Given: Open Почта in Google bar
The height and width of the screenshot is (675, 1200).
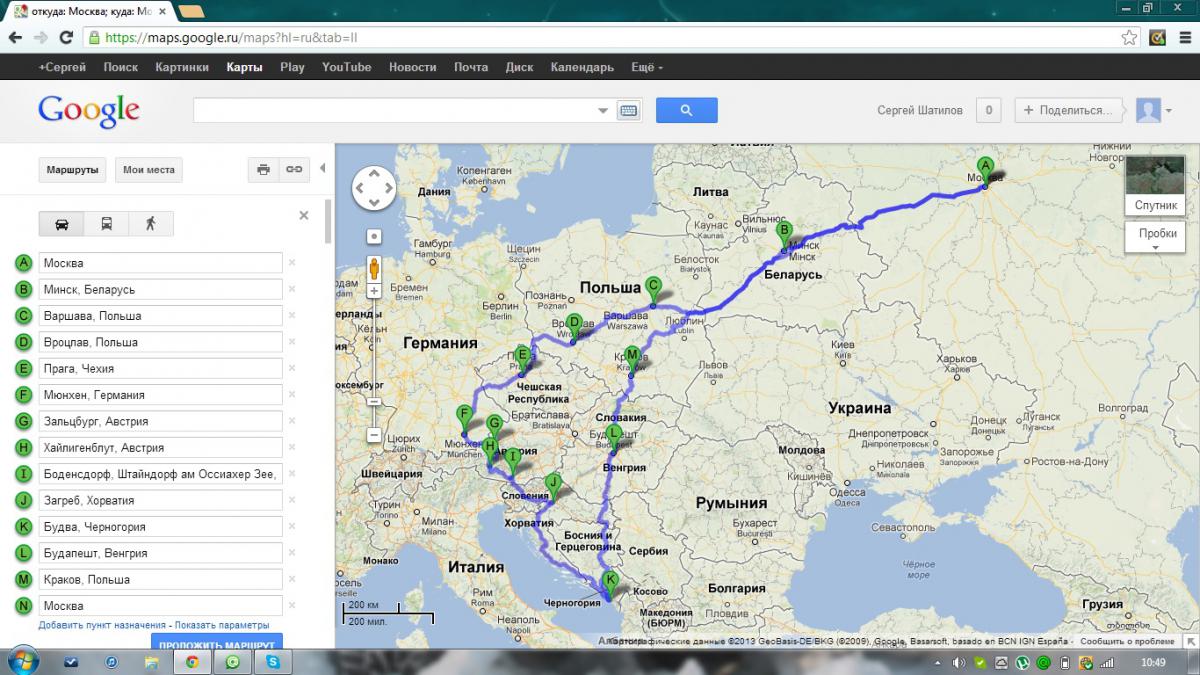Looking at the screenshot, I should pyautogui.click(x=471, y=67).
